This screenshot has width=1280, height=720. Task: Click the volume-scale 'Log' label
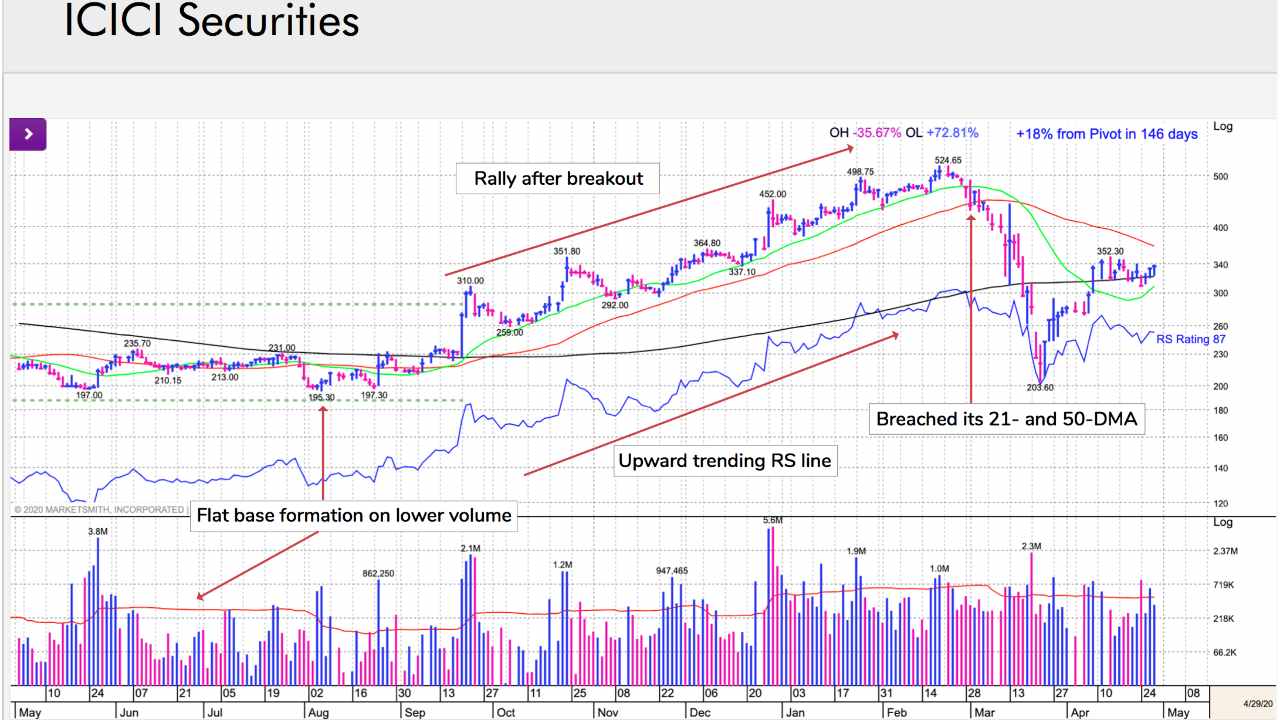[1222, 523]
